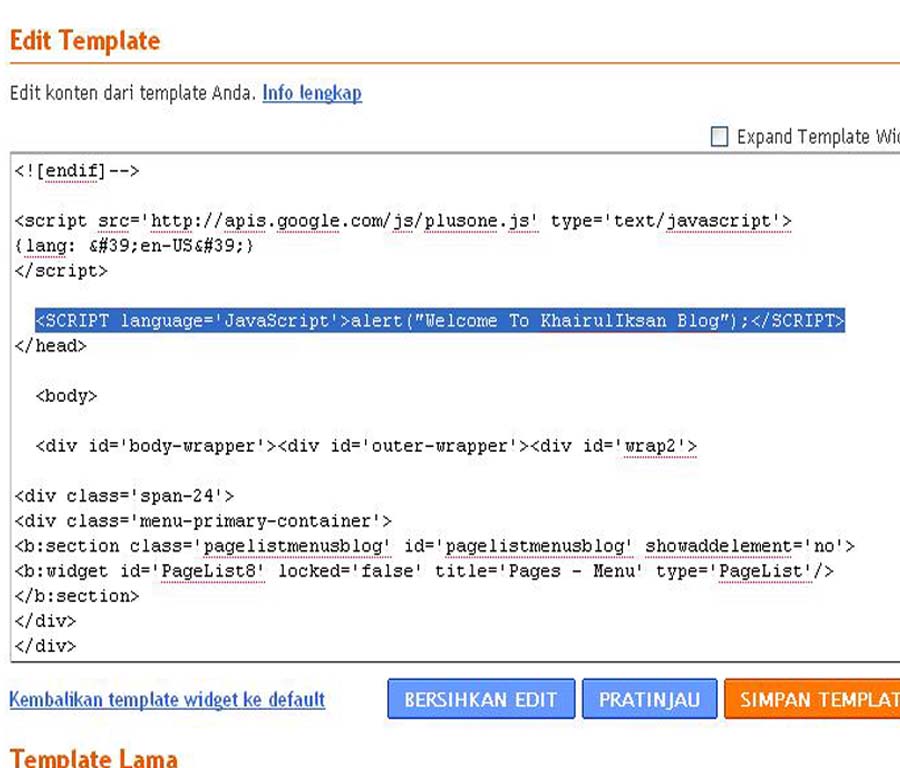Click the Expand Template Widget label text
This screenshot has width=900, height=768.
point(818,137)
